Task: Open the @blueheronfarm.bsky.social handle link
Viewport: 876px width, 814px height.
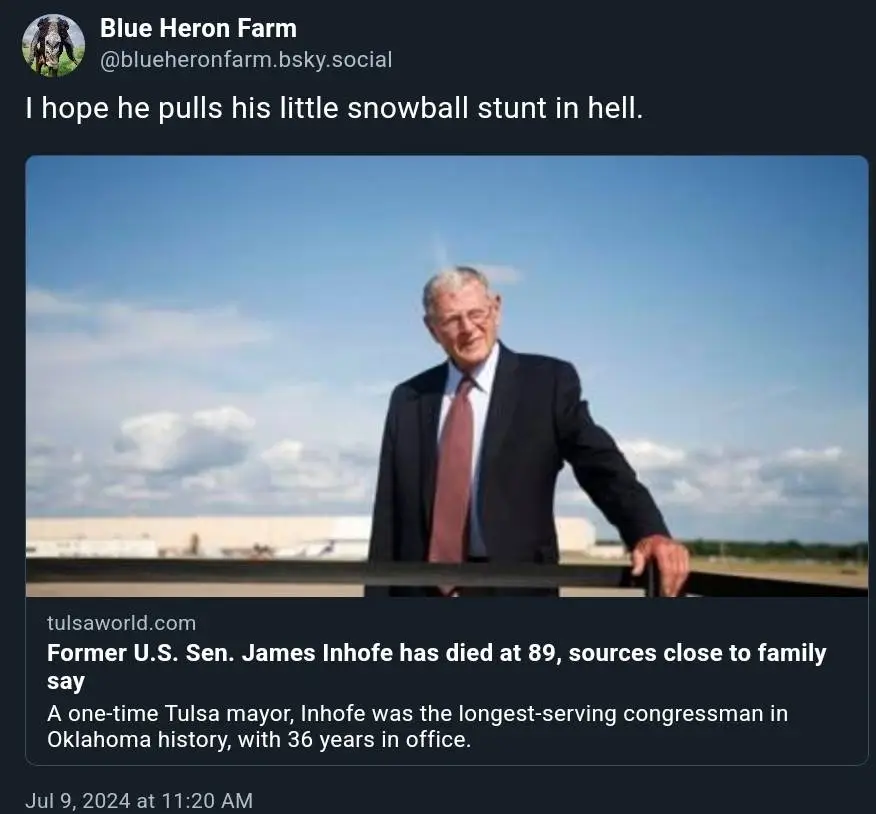Action: pyautogui.click(x=246, y=60)
